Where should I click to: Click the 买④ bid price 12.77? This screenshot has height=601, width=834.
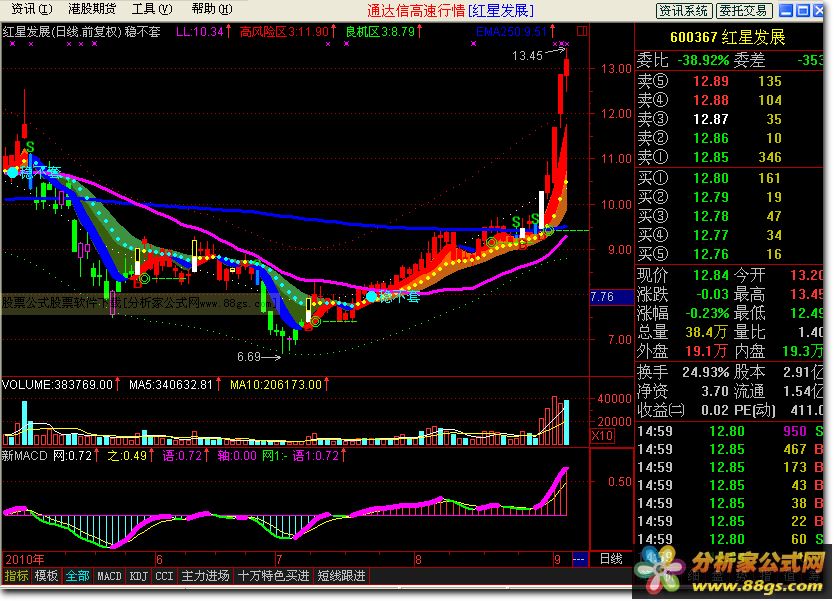click(x=711, y=236)
